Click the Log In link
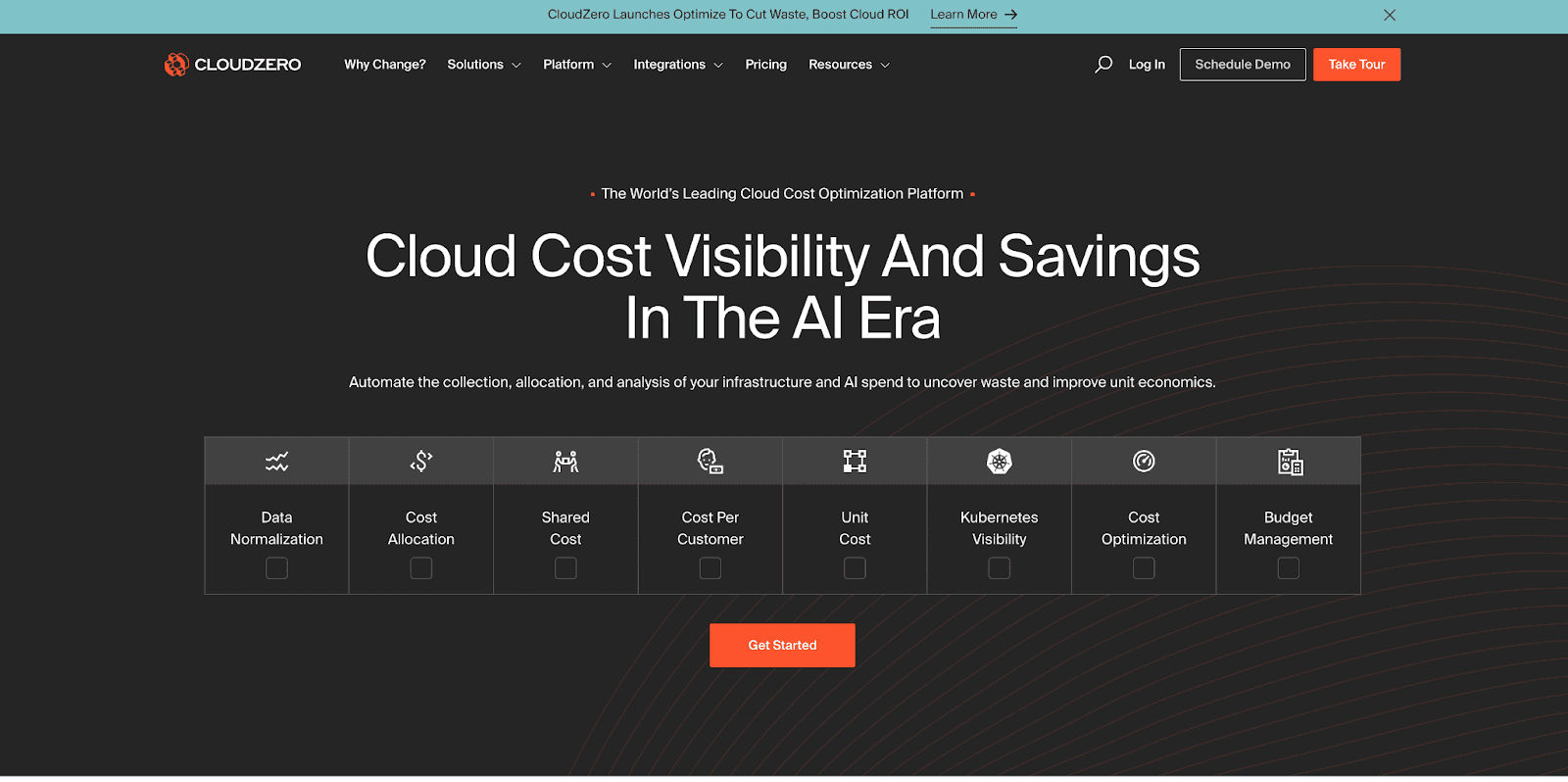1568x782 pixels. pos(1147,65)
